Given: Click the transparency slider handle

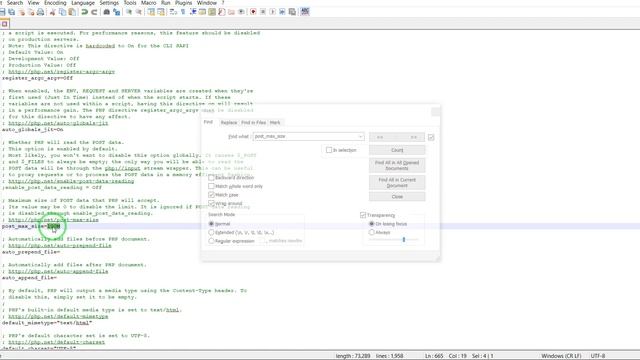Looking at the screenshot, I should click(x=404, y=240).
